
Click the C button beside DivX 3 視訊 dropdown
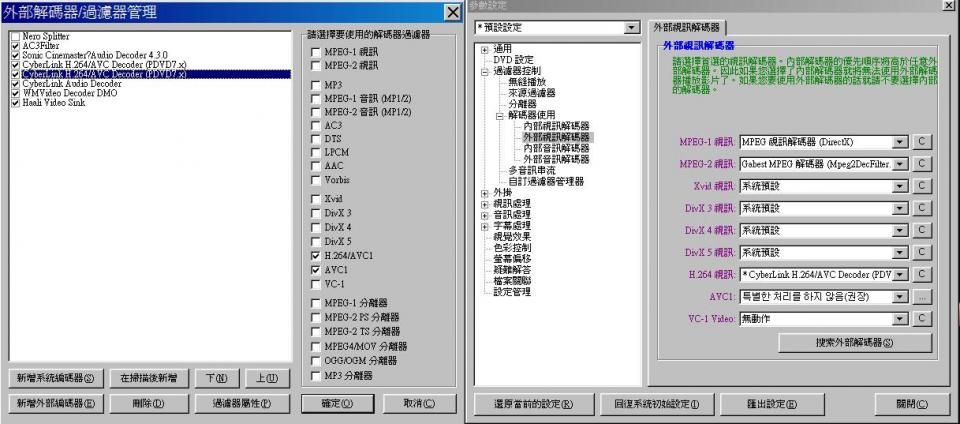tap(922, 208)
